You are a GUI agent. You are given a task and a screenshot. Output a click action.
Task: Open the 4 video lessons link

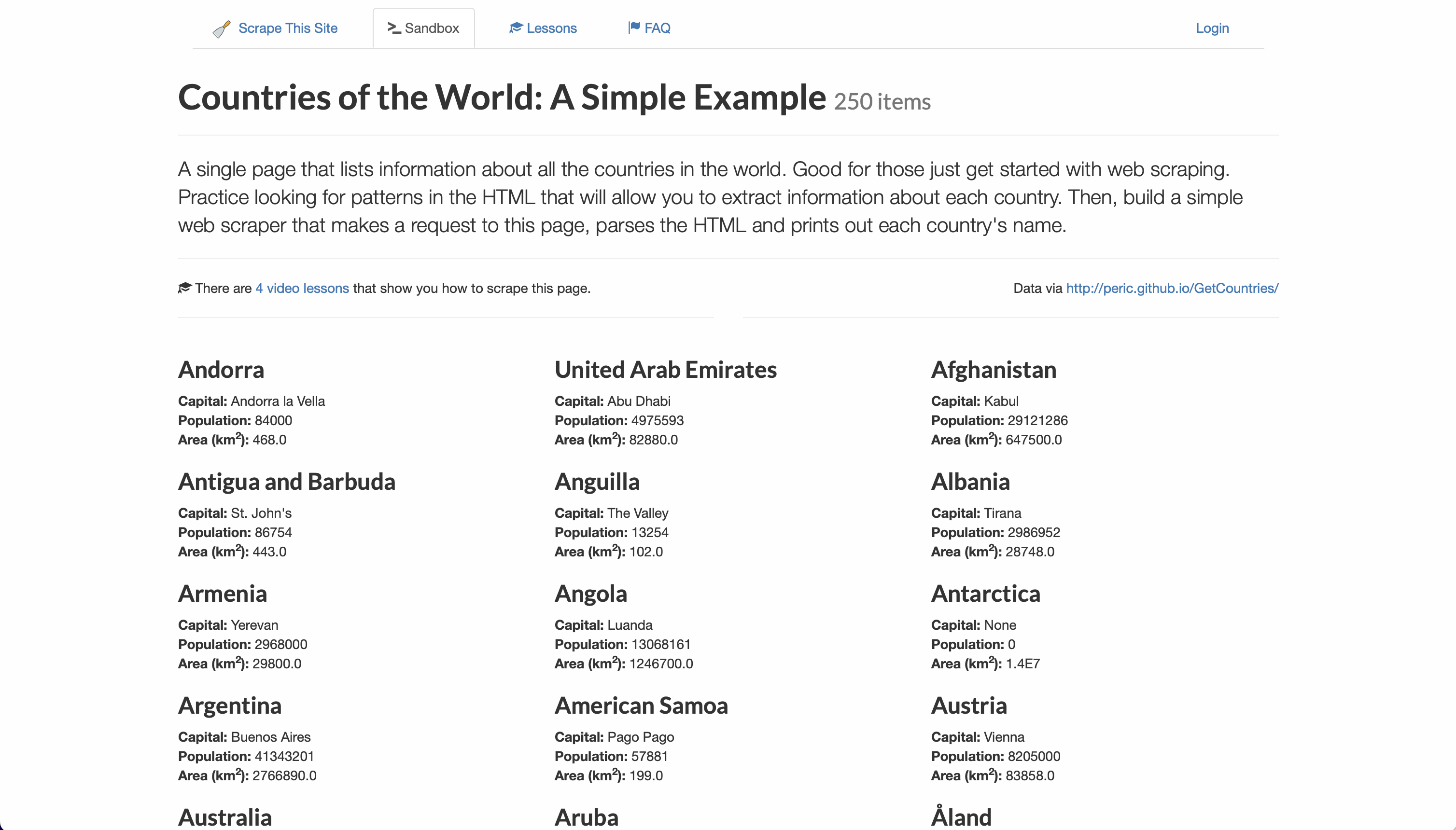click(x=302, y=289)
